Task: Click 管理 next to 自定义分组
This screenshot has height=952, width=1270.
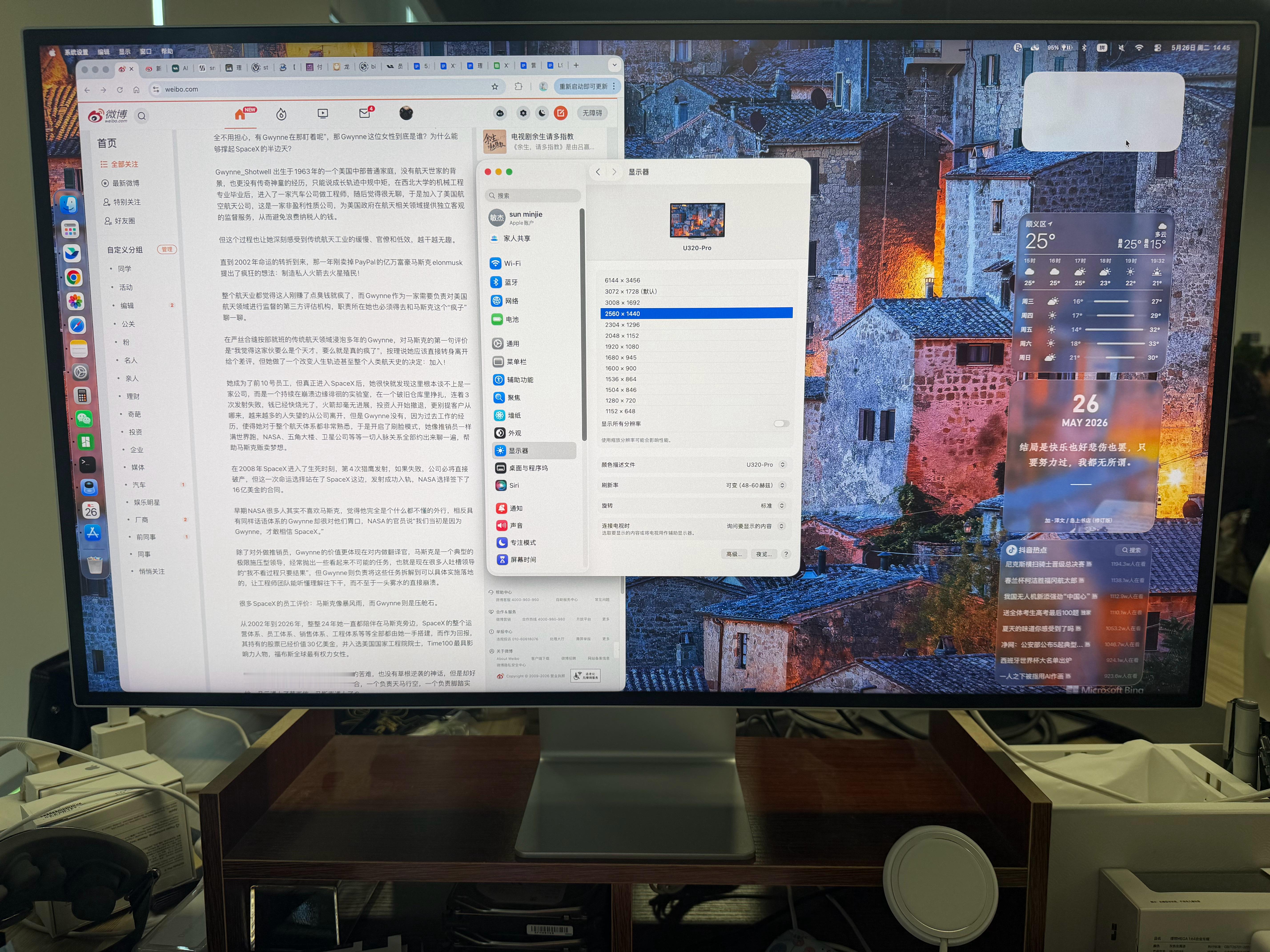Action: point(167,249)
